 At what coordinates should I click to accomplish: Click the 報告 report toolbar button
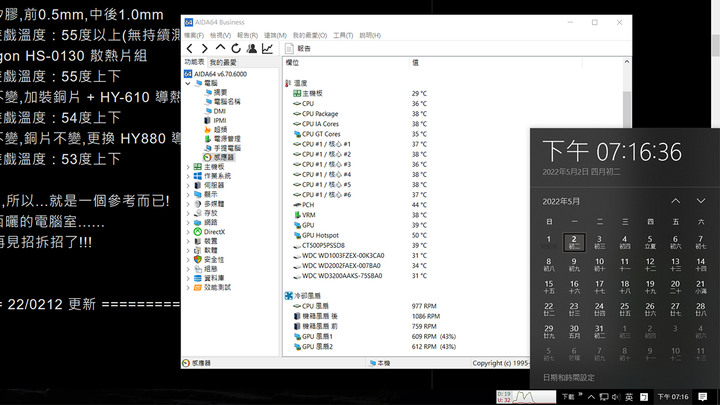(x=298, y=48)
